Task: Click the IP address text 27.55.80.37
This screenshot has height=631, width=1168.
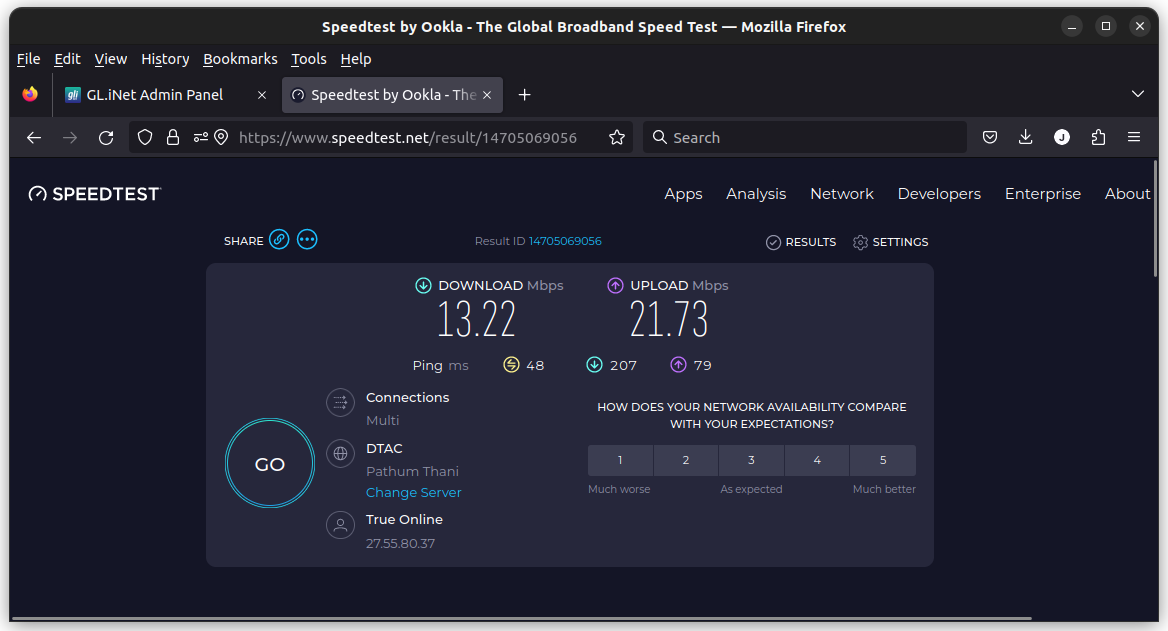Action: (400, 543)
